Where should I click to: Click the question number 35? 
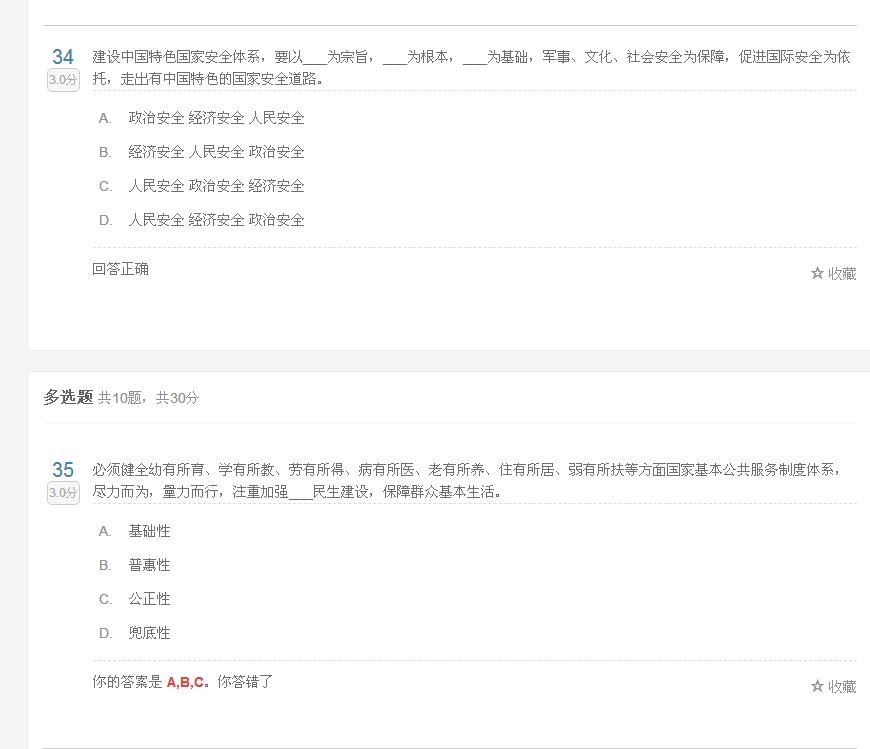point(63,470)
